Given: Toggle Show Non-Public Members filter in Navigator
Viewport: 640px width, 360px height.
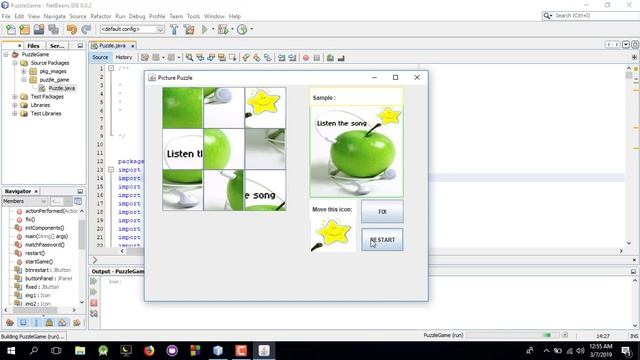Looking at the screenshot, I should coord(49,322).
